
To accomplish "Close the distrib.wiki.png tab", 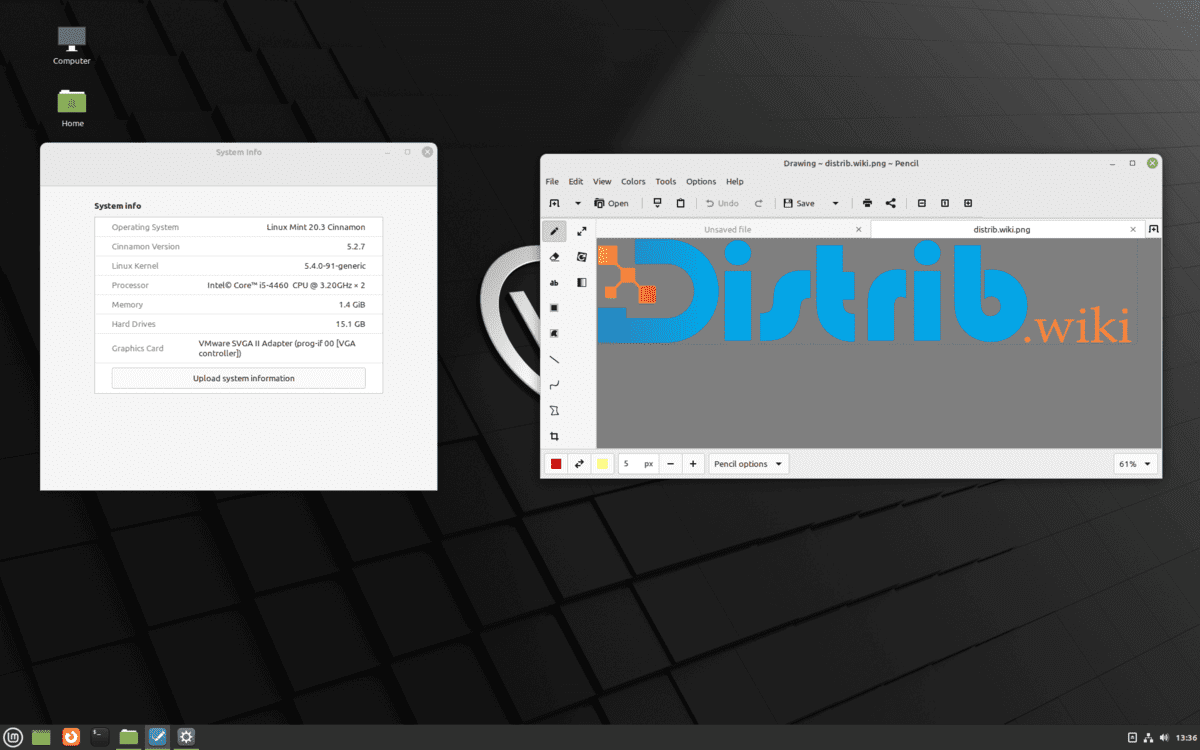I will coord(1133,229).
